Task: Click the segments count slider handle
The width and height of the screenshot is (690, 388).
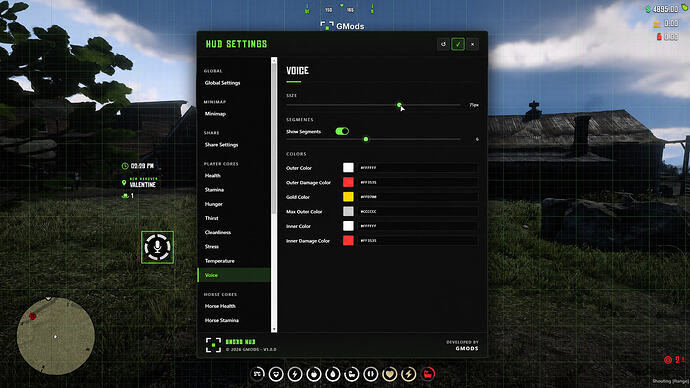Action: pos(366,139)
